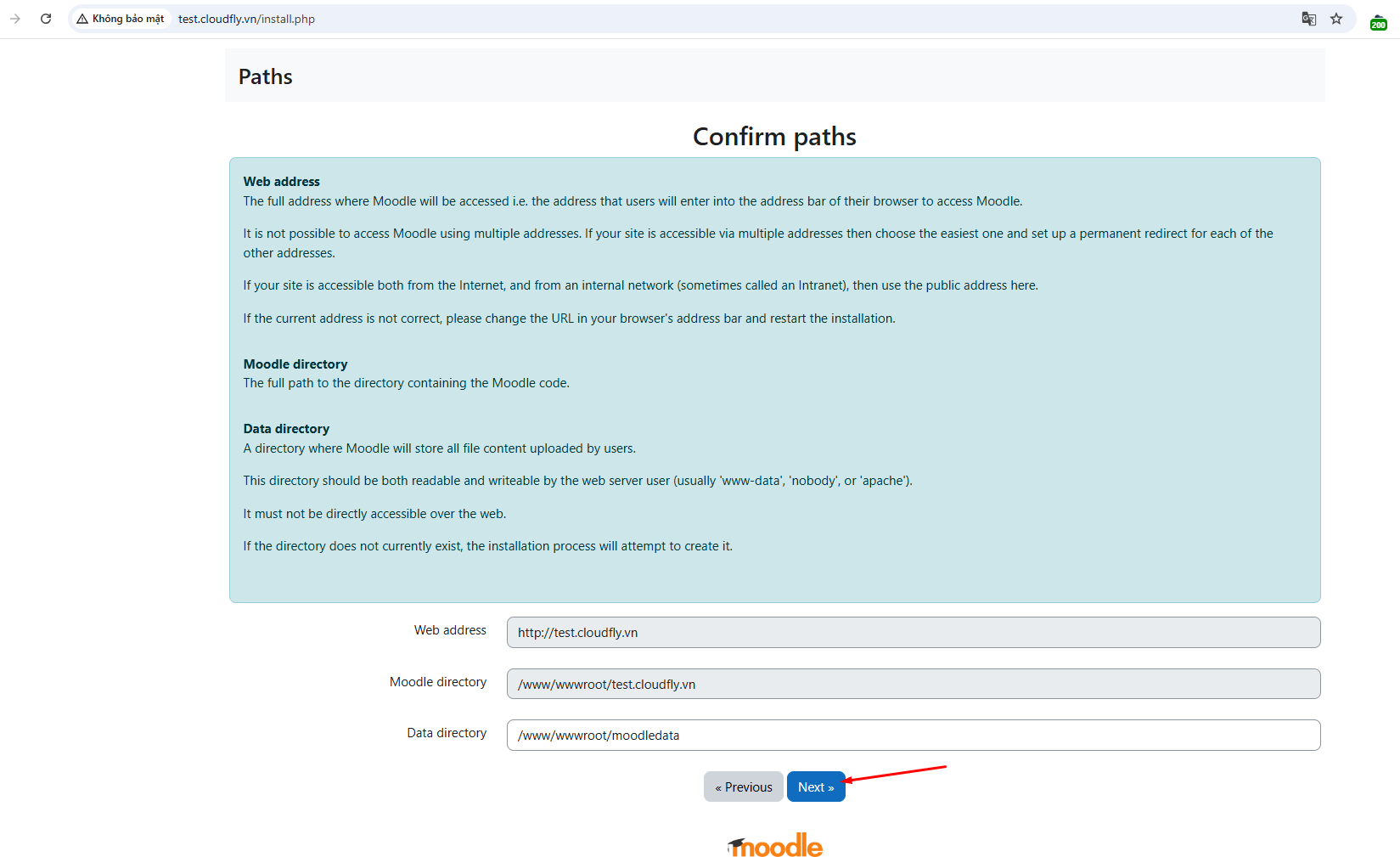Bookmark this page using the star icon
Viewport: 1400px width, 857px height.
pyautogui.click(x=1336, y=19)
